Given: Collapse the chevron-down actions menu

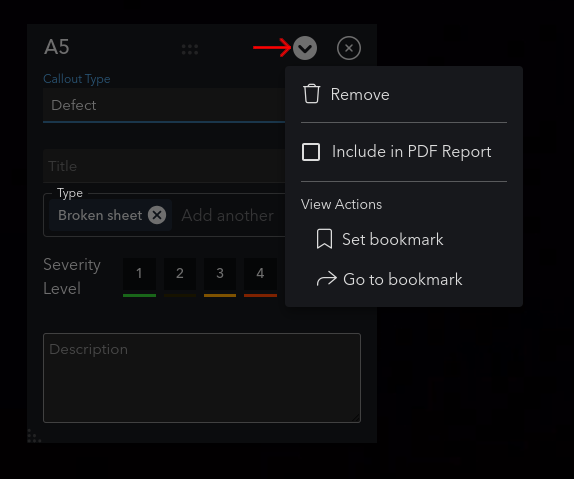Looking at the screenshot, I should (x=305, y=48).
